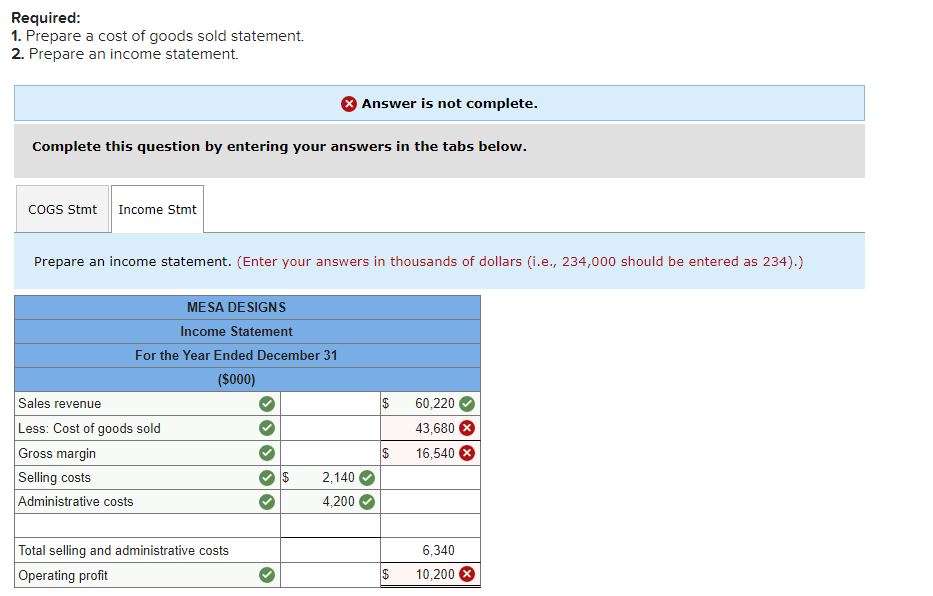Viewport: 933px width, 596px height.
Task: Select the Sales revenue row label
Action: (x=60, y=404)
